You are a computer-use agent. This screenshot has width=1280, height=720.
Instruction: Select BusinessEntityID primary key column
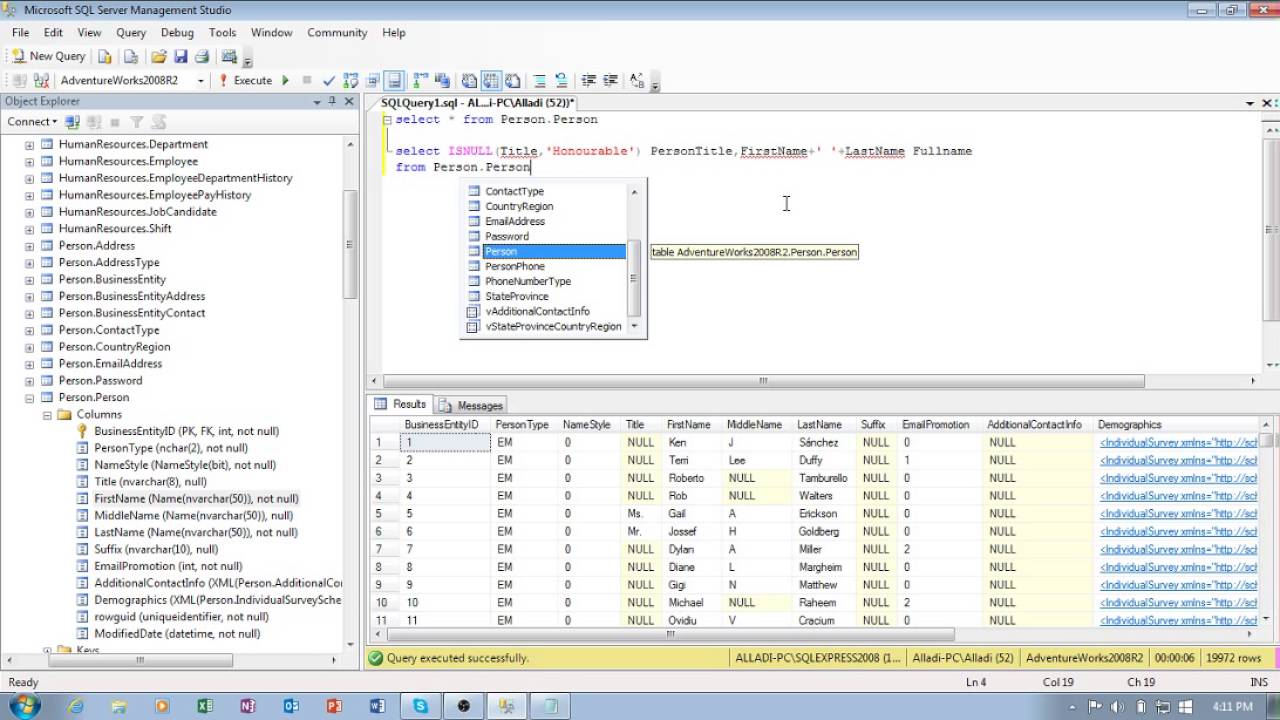point(186,431)
